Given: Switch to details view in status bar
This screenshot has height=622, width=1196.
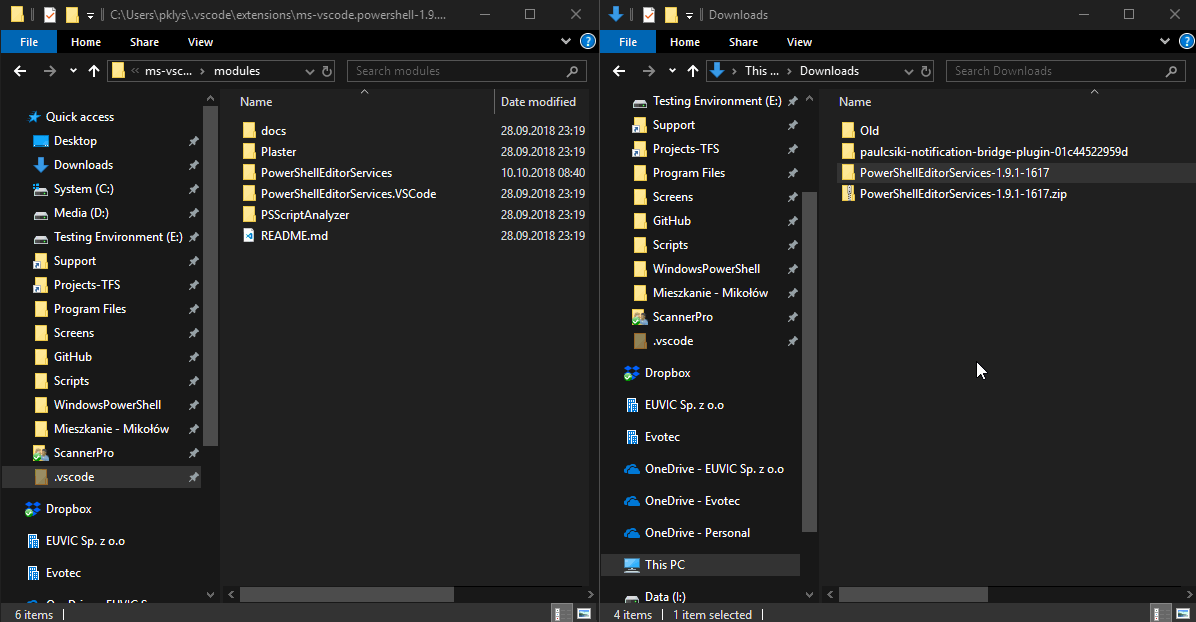Looking at the screenshot, I should pyautogui.click(x=560, y=613).
